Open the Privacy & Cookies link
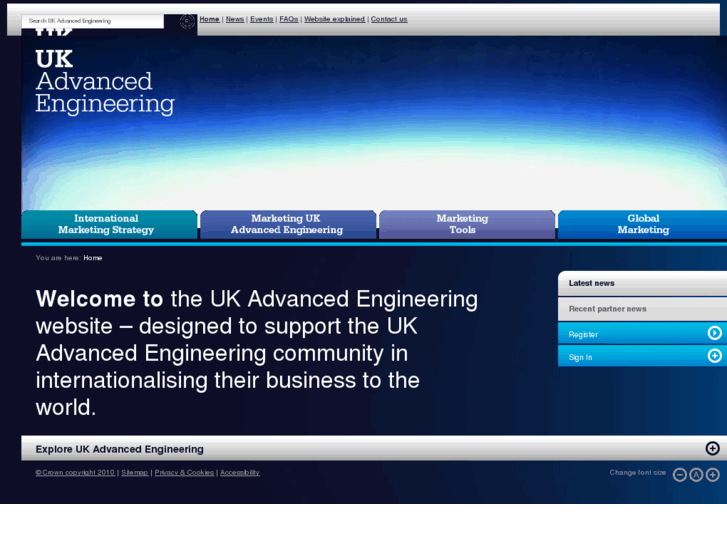 184,473
